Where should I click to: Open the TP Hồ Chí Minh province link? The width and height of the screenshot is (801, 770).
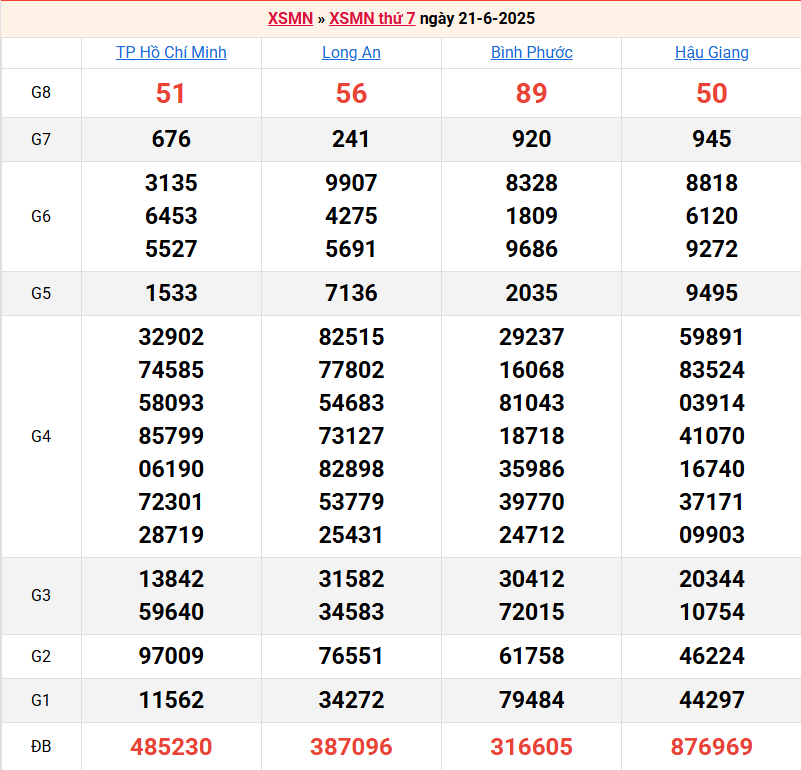171,52
